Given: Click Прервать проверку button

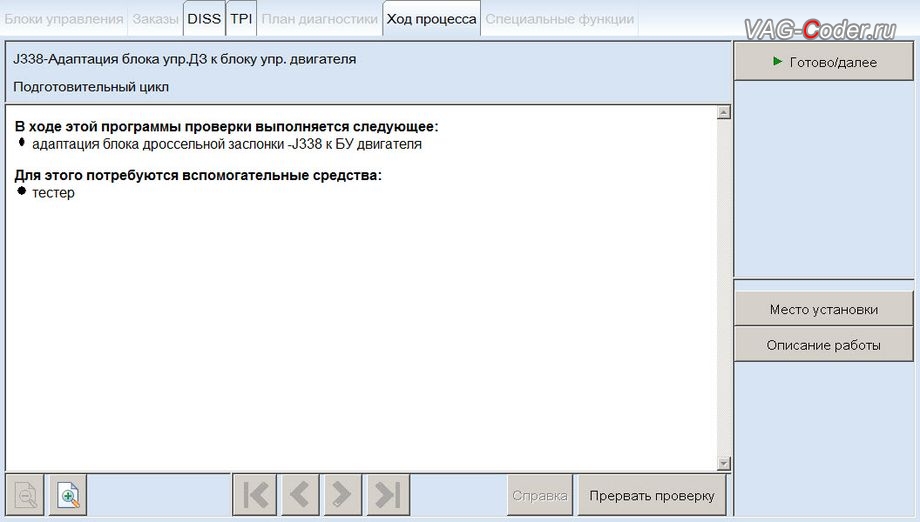Looking at the screenshot, I should coord(652,496).
